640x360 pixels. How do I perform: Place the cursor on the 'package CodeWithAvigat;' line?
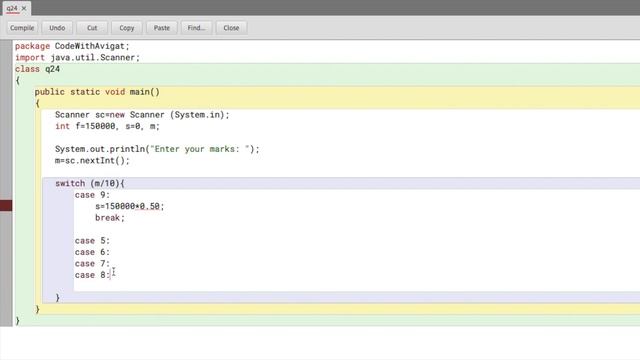pyautogui.click(x=72, y=46)
